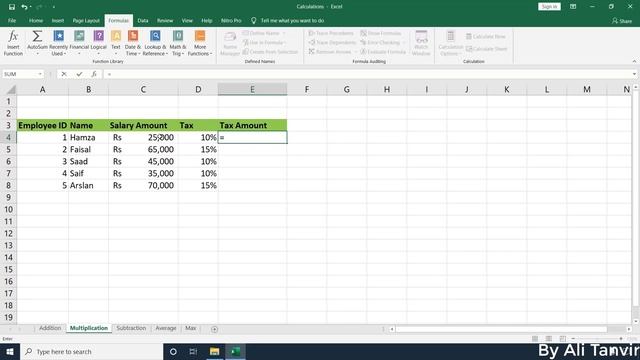Open More Functions menu

click(x=200, y=43)
